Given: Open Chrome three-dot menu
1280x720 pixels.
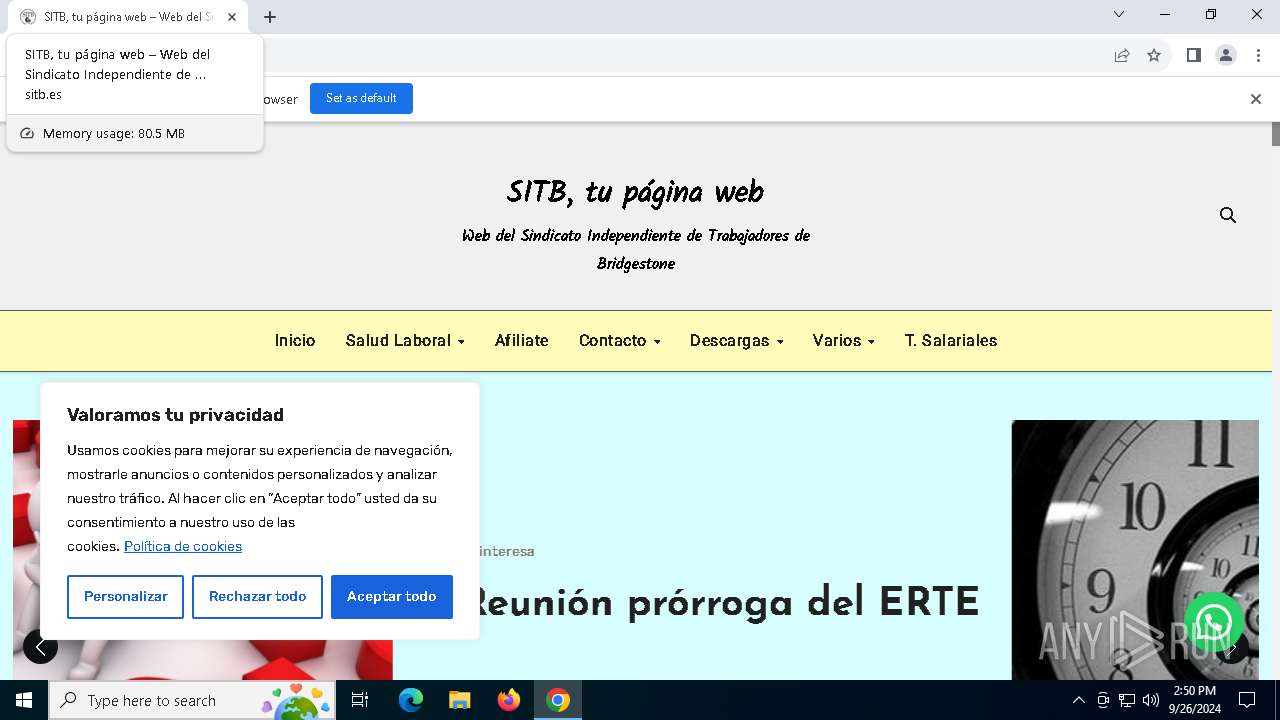Looking at the screenshot, I should pos(1258,55).
